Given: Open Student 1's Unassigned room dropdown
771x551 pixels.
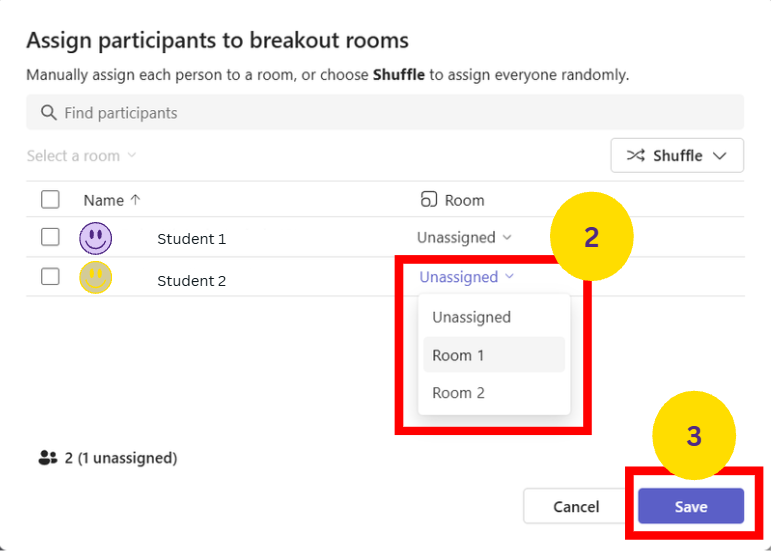Looking at the screenshot, I should tap(464, 238).
